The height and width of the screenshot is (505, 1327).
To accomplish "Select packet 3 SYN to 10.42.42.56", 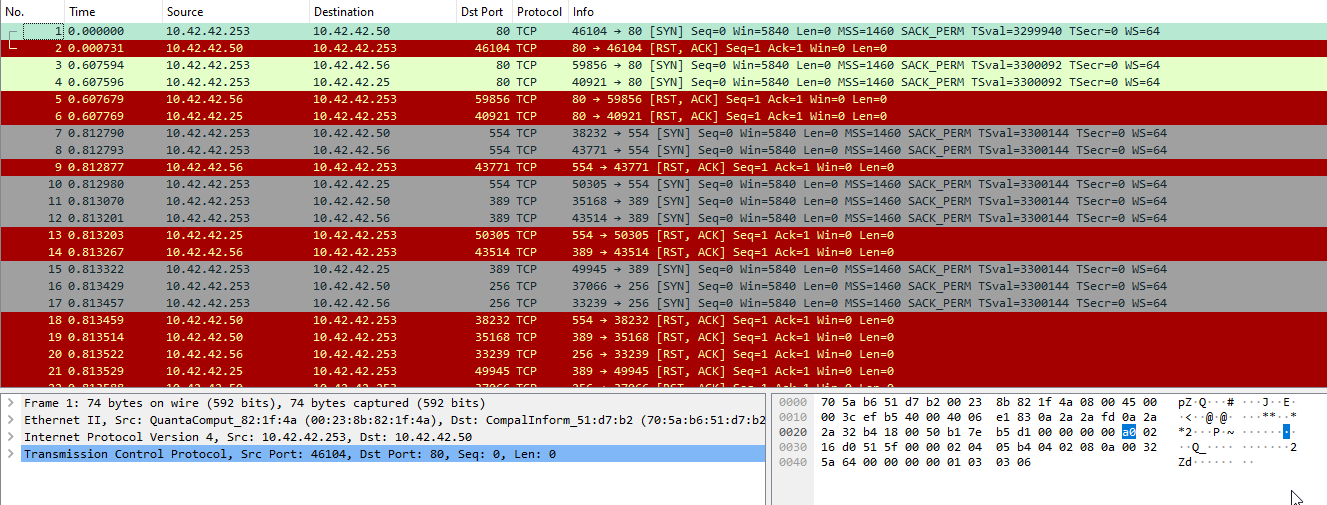I will tap(663, 65).
